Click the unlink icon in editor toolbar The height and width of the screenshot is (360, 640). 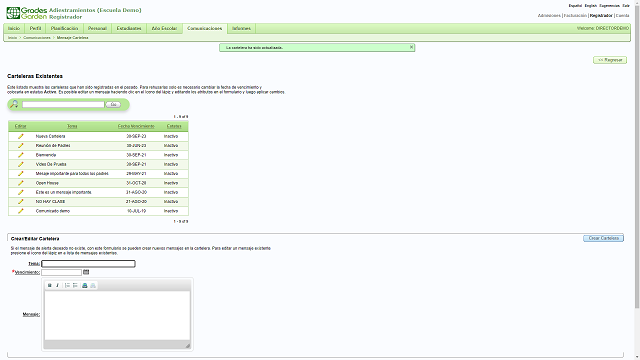(x=93, y=285)
